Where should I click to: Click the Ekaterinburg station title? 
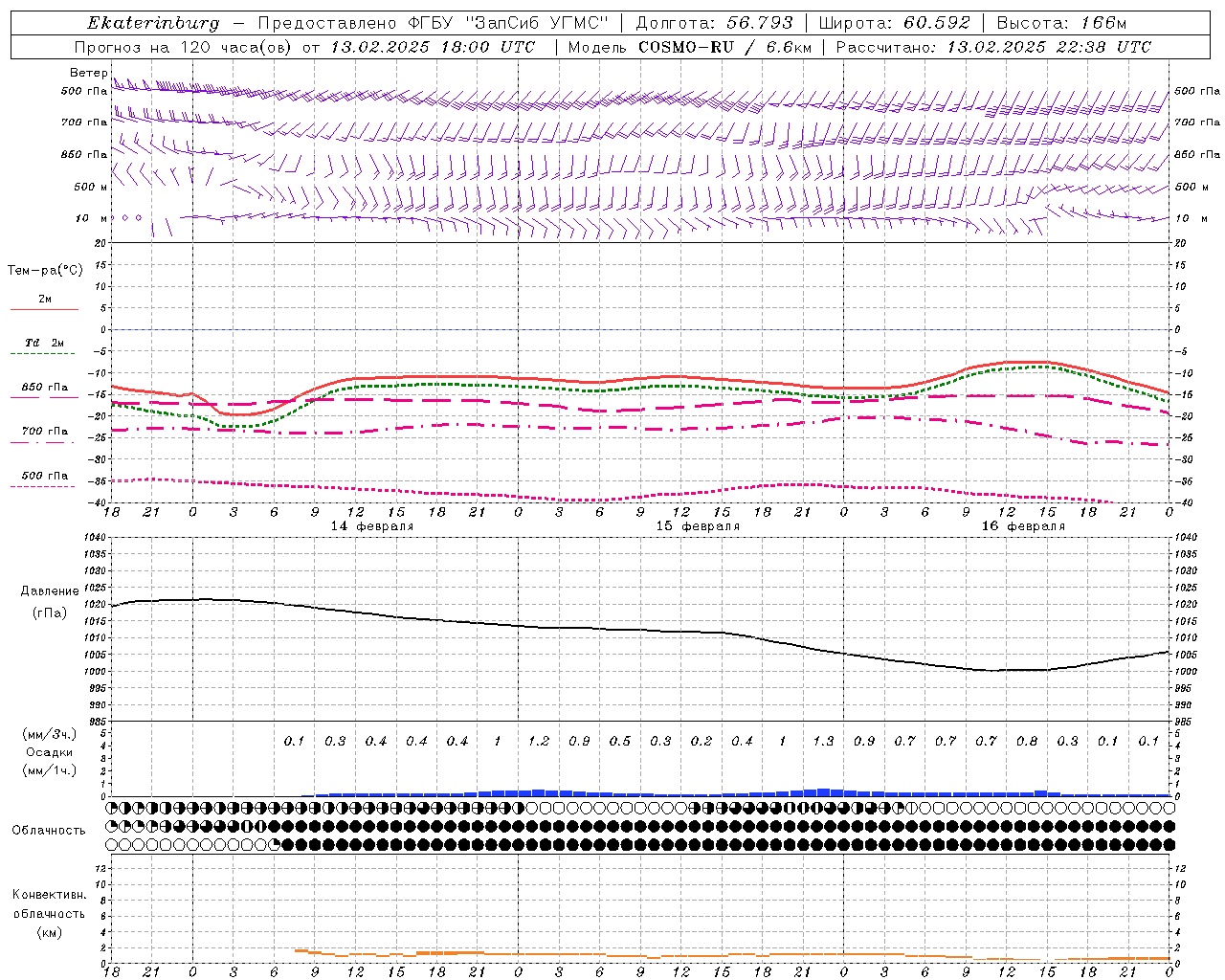tap(153, 23)
